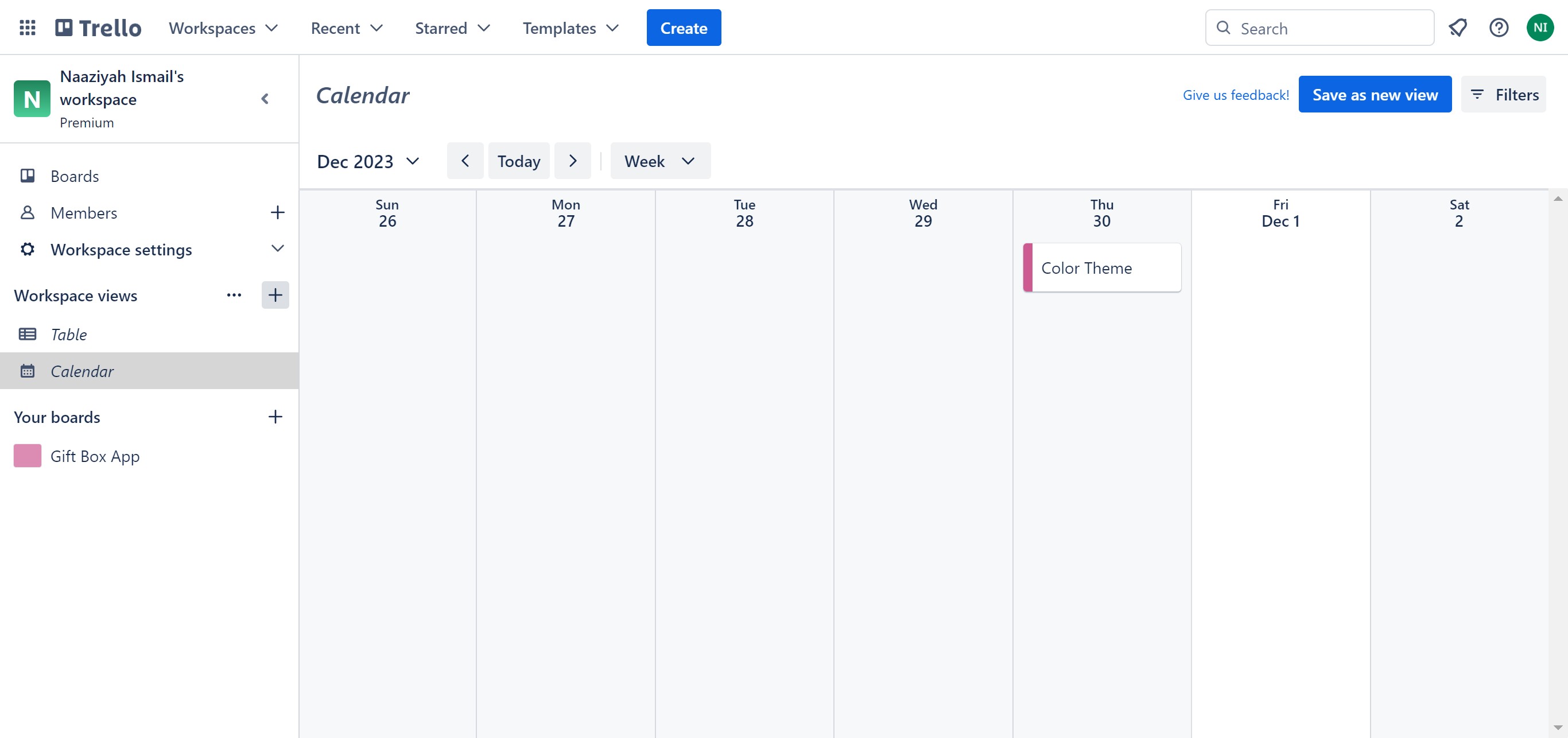This screenshot has width=1568, height=738.
Task: Click the calendar scrollbar up arrow
Action: pyautogui.click(x=1558, y=199)
